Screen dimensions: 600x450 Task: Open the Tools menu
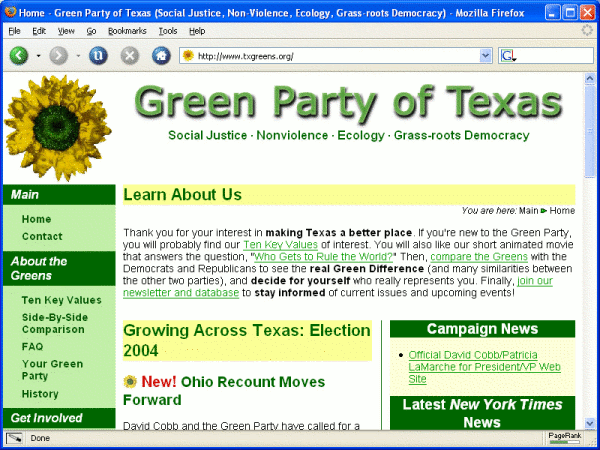tap(167, 31)
